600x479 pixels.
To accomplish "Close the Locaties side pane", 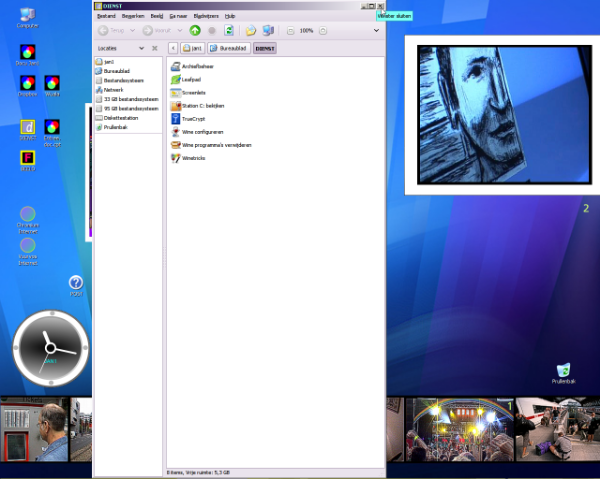I will click(155, 48).
